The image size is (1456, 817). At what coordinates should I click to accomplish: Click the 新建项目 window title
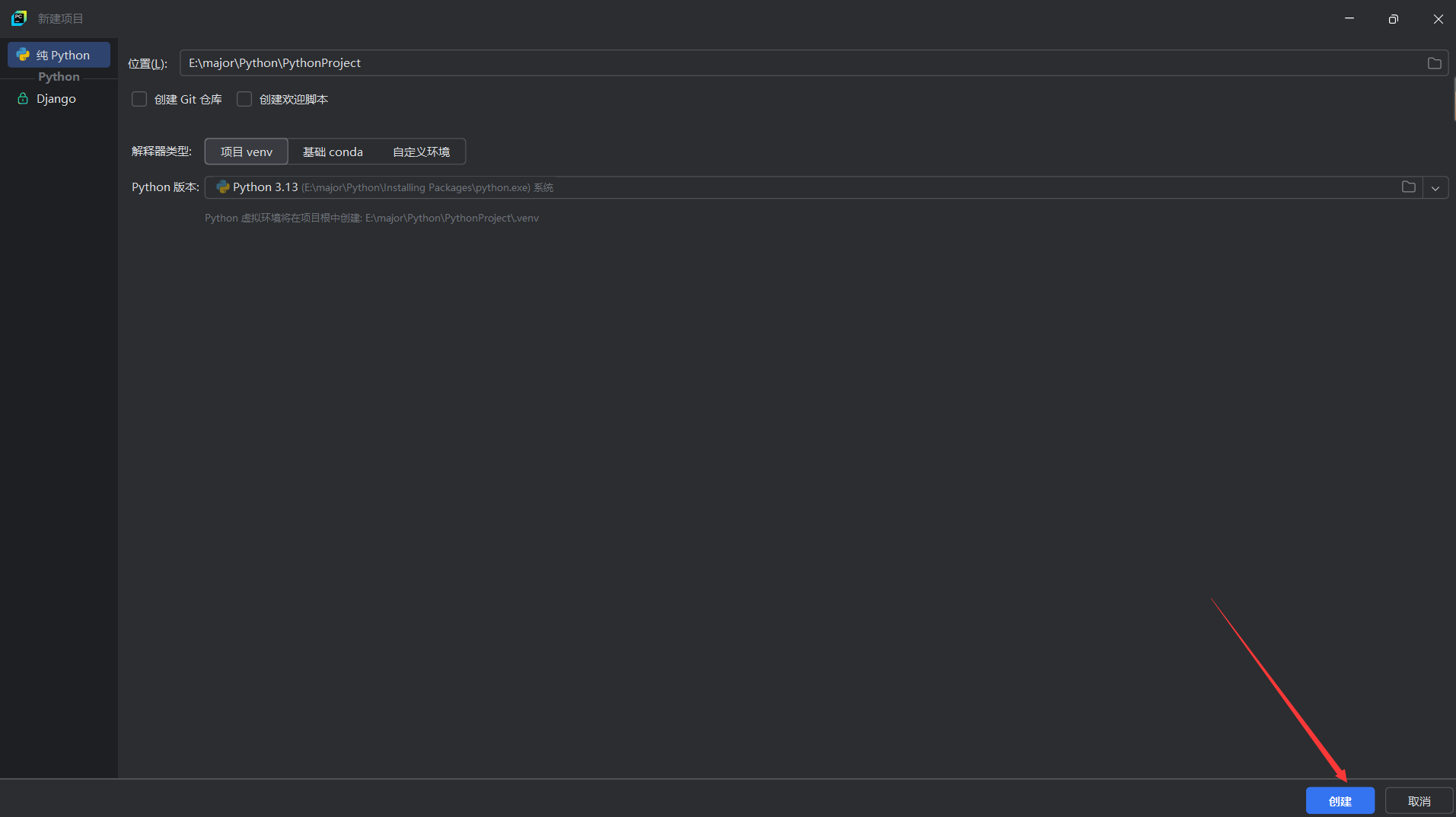pyautogui.click(x=60, y=18)
